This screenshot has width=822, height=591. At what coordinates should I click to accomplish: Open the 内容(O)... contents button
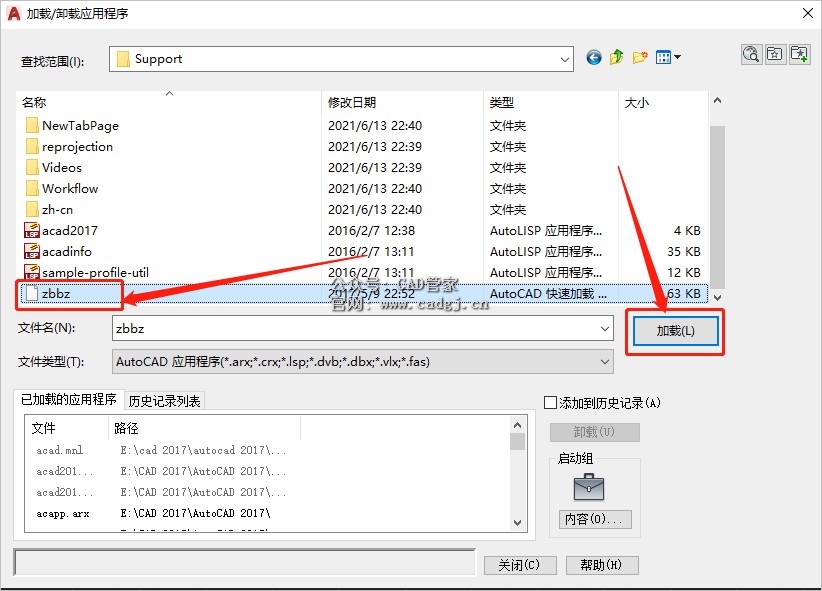click(x=594, y=519)
